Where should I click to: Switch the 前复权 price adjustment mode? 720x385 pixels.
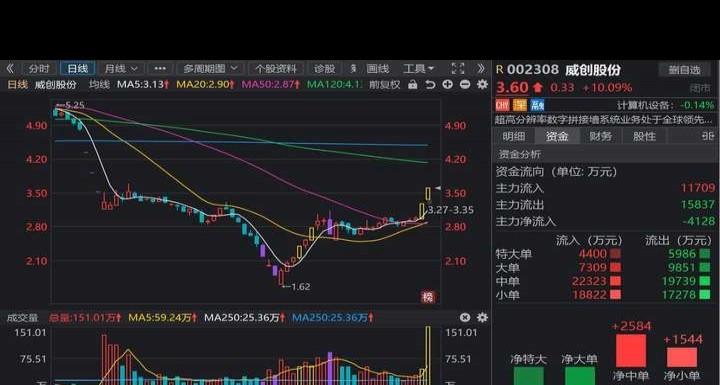coord(384,85)
